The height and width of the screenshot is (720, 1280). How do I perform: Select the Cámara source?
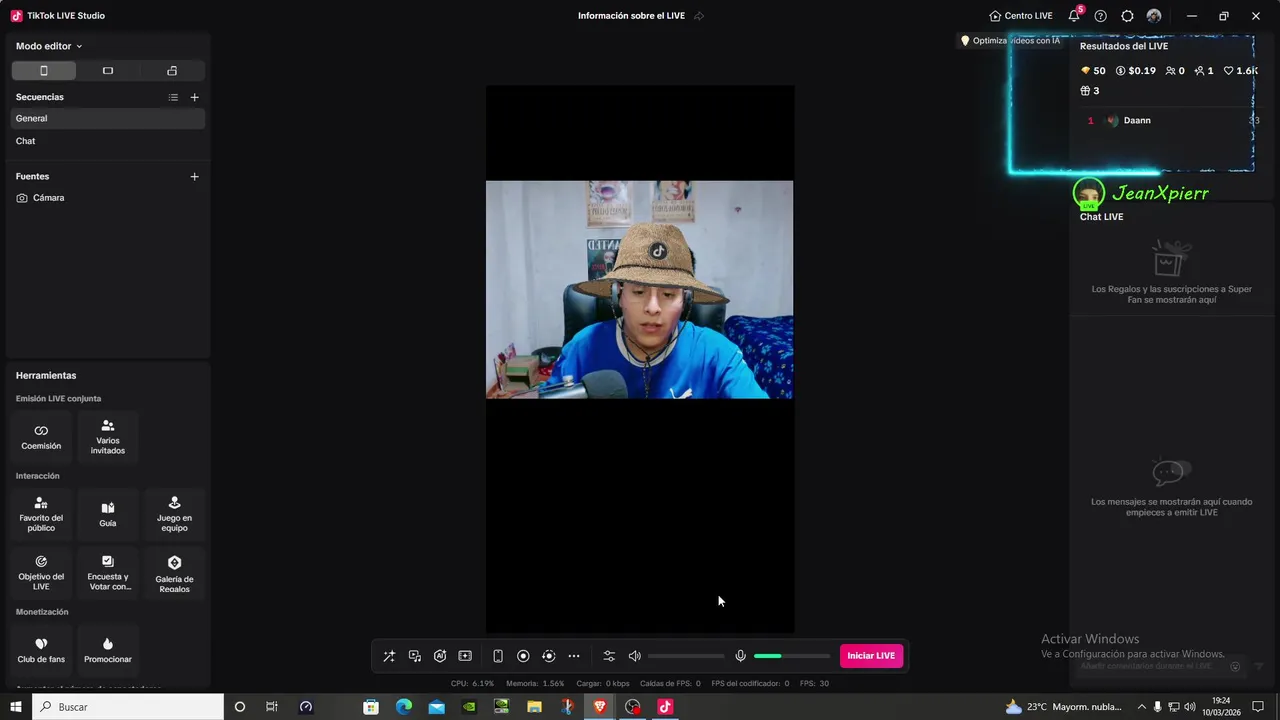108,198
